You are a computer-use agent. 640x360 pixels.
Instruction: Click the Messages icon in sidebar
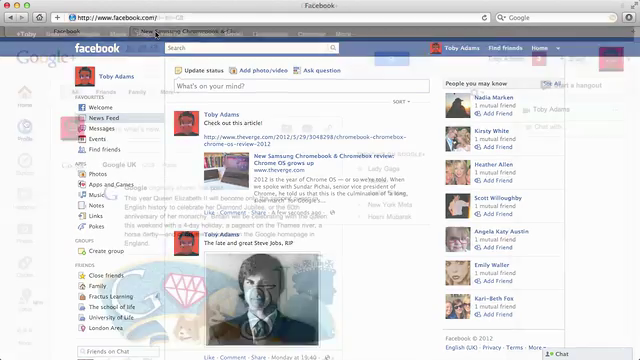tap(82, 128)
